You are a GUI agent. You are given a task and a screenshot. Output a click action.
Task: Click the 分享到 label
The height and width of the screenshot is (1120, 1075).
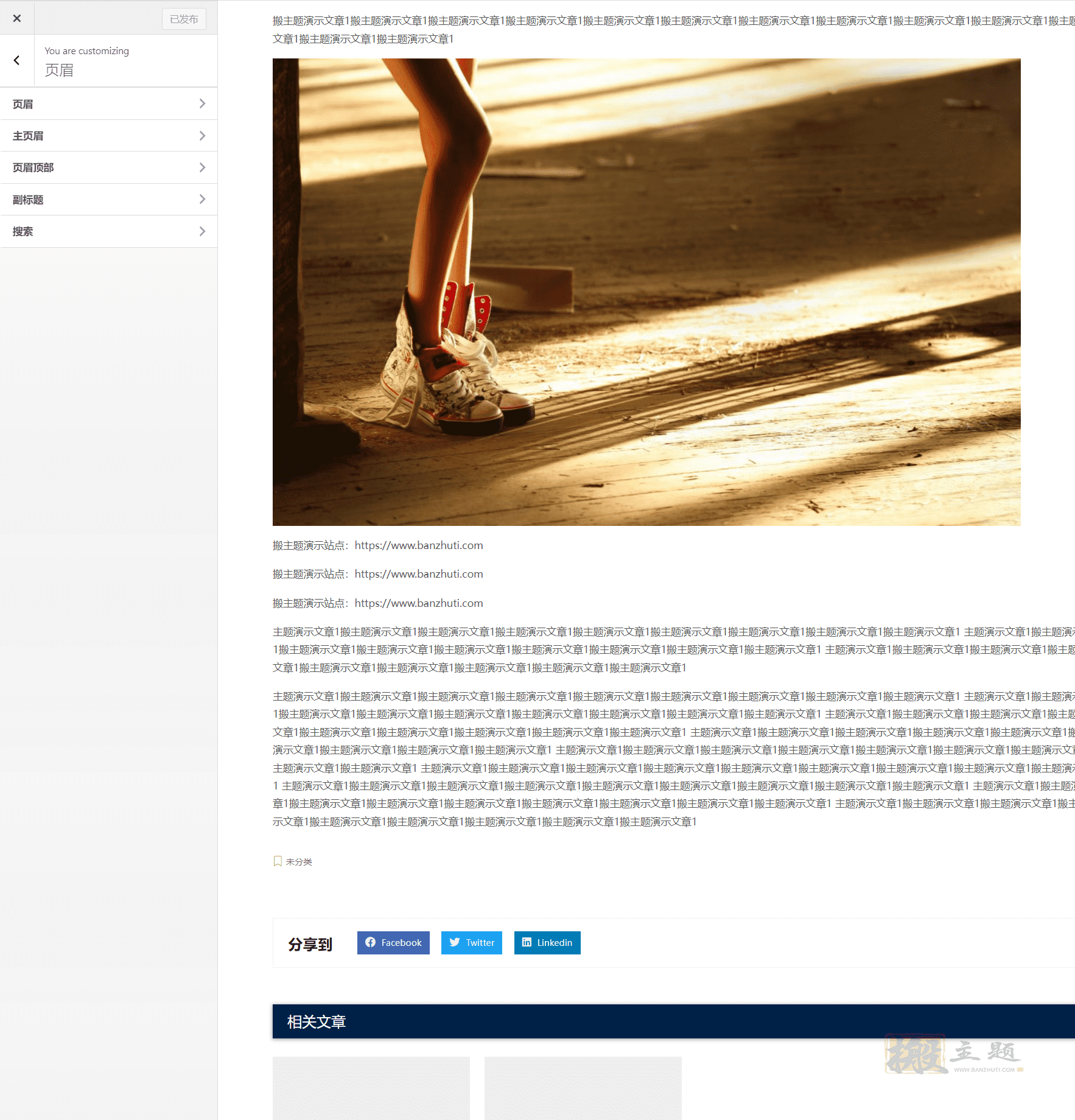[x=310, y=944]
